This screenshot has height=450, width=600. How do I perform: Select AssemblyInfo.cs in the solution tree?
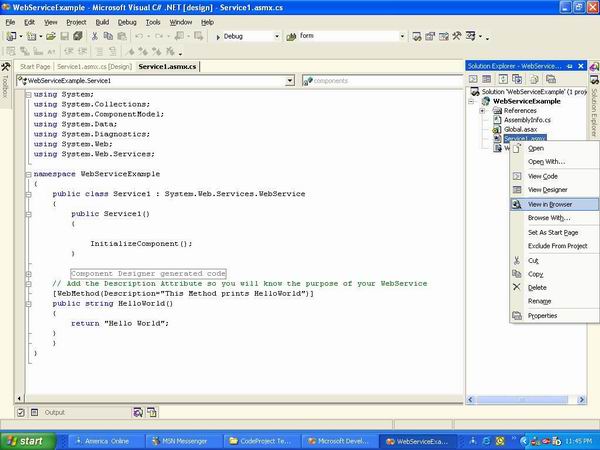pos(527,119)
